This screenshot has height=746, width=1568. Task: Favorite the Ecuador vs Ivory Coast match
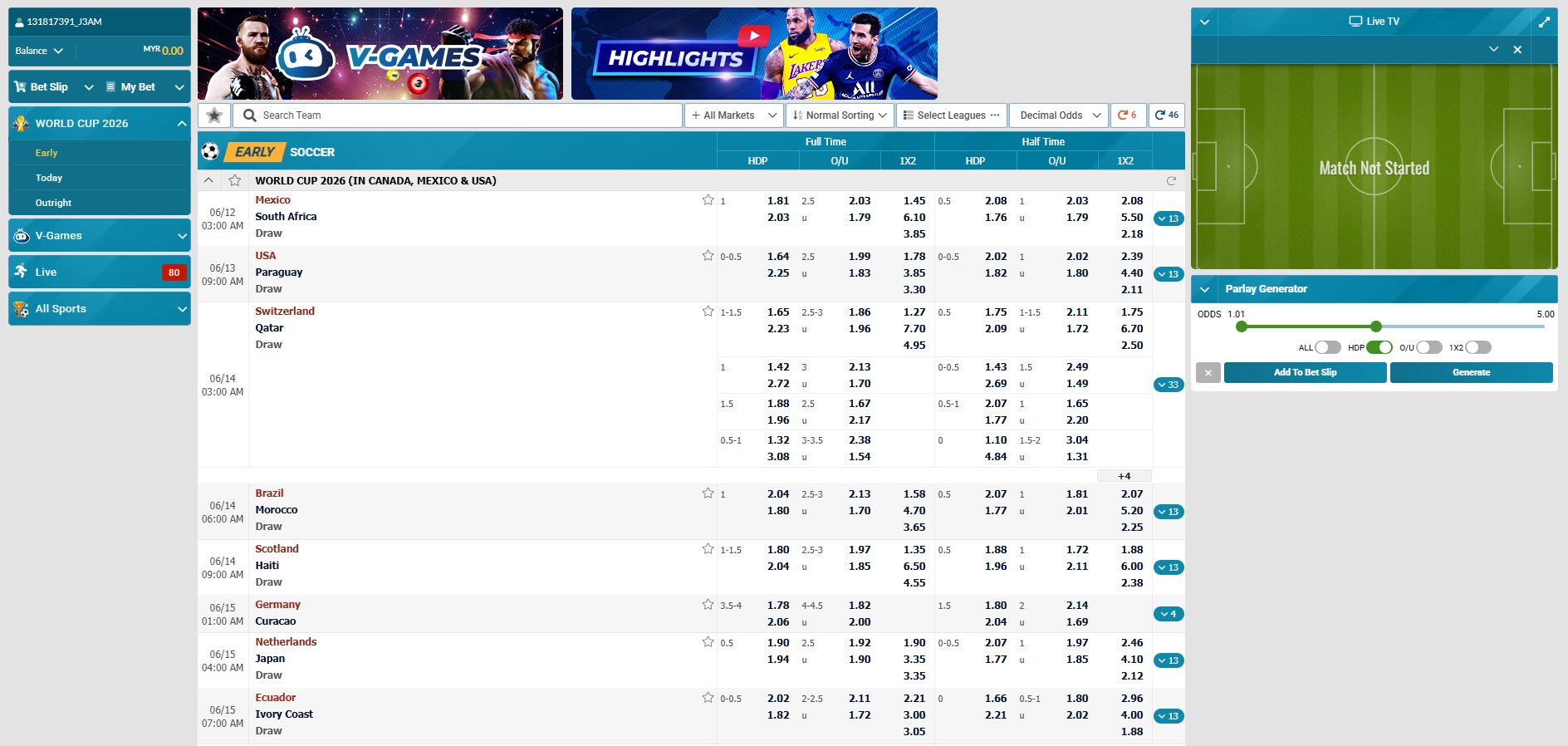coord(708,697)
